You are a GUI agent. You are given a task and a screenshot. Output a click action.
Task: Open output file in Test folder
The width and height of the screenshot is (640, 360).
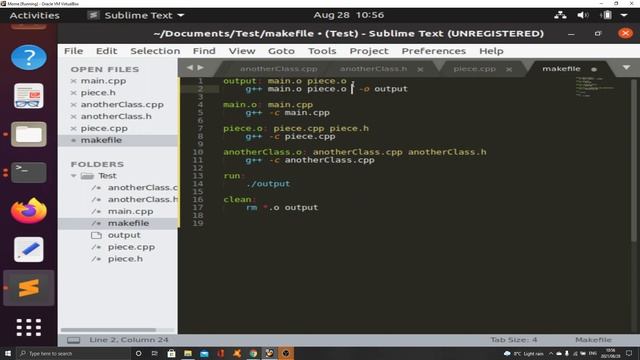pyautogui.click(x=124, y=235)
